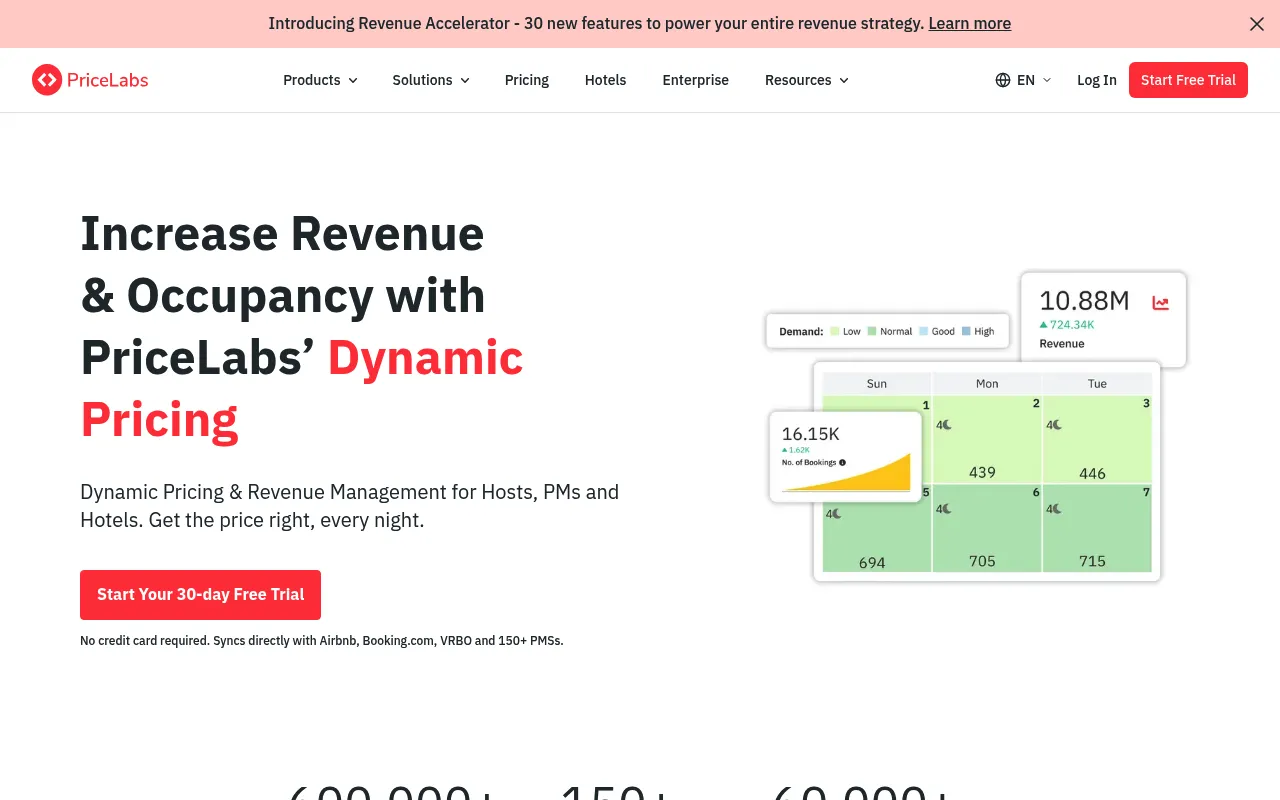Open the EN language selector

tap(1024, 80)
